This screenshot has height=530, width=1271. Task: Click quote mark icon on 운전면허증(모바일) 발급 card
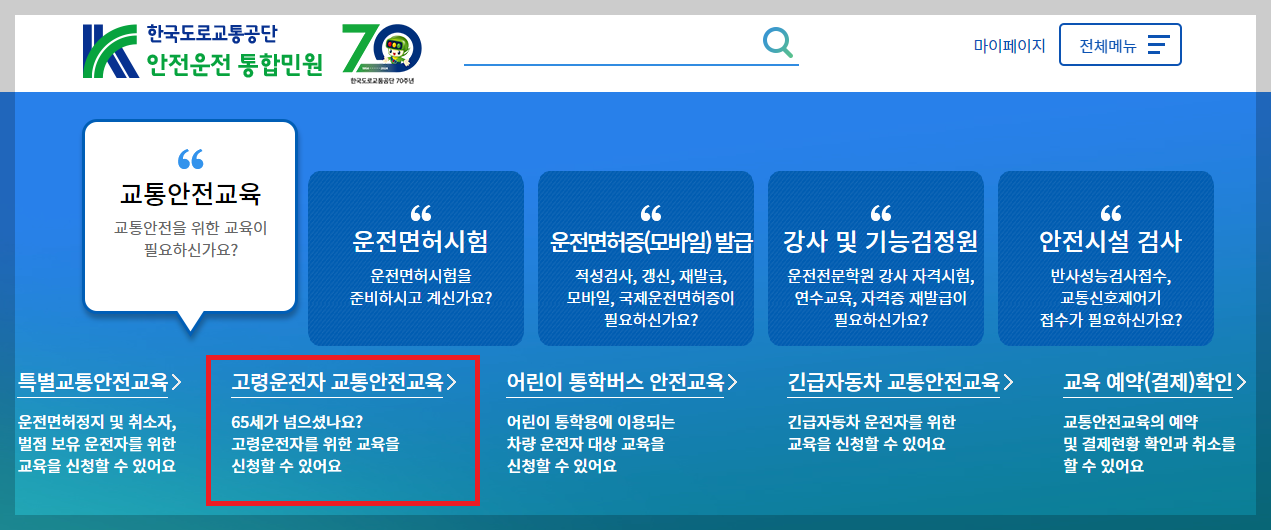(650, 214)
